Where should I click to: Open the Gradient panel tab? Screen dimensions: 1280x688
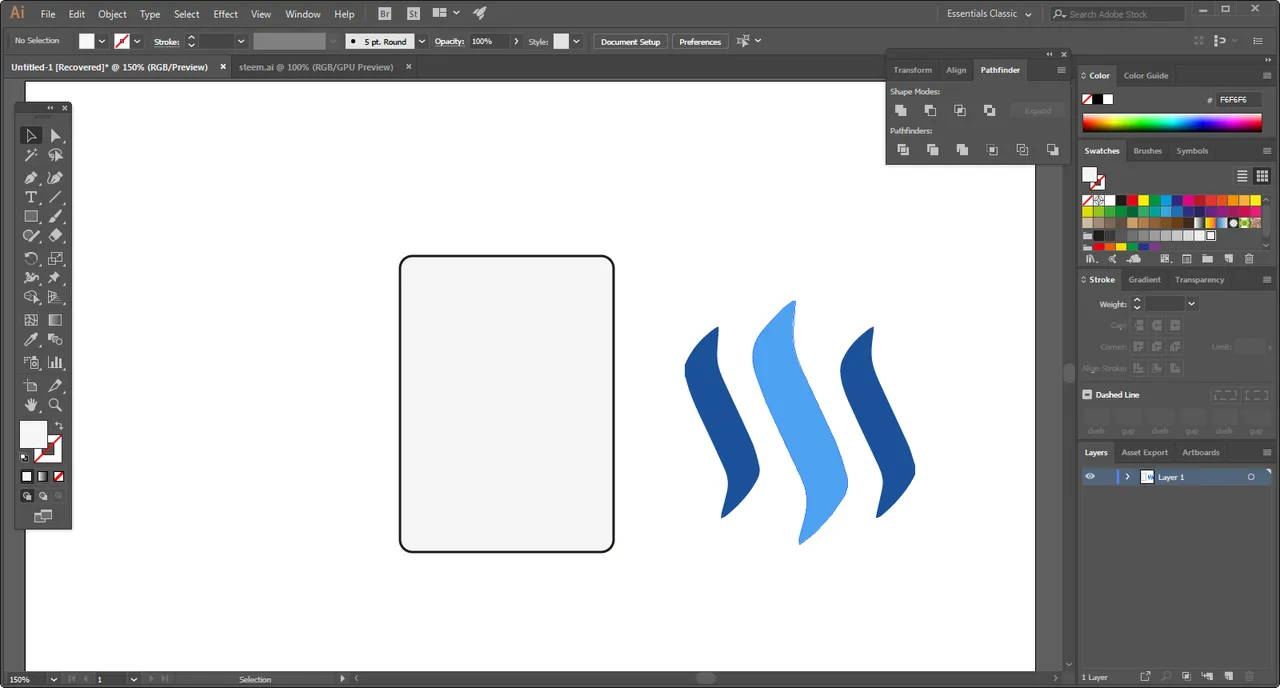pyautogui.click(x=1144, y=280)
